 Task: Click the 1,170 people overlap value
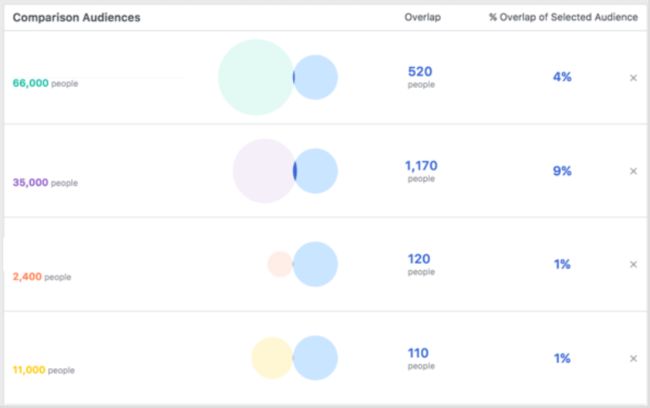point(421,171)
